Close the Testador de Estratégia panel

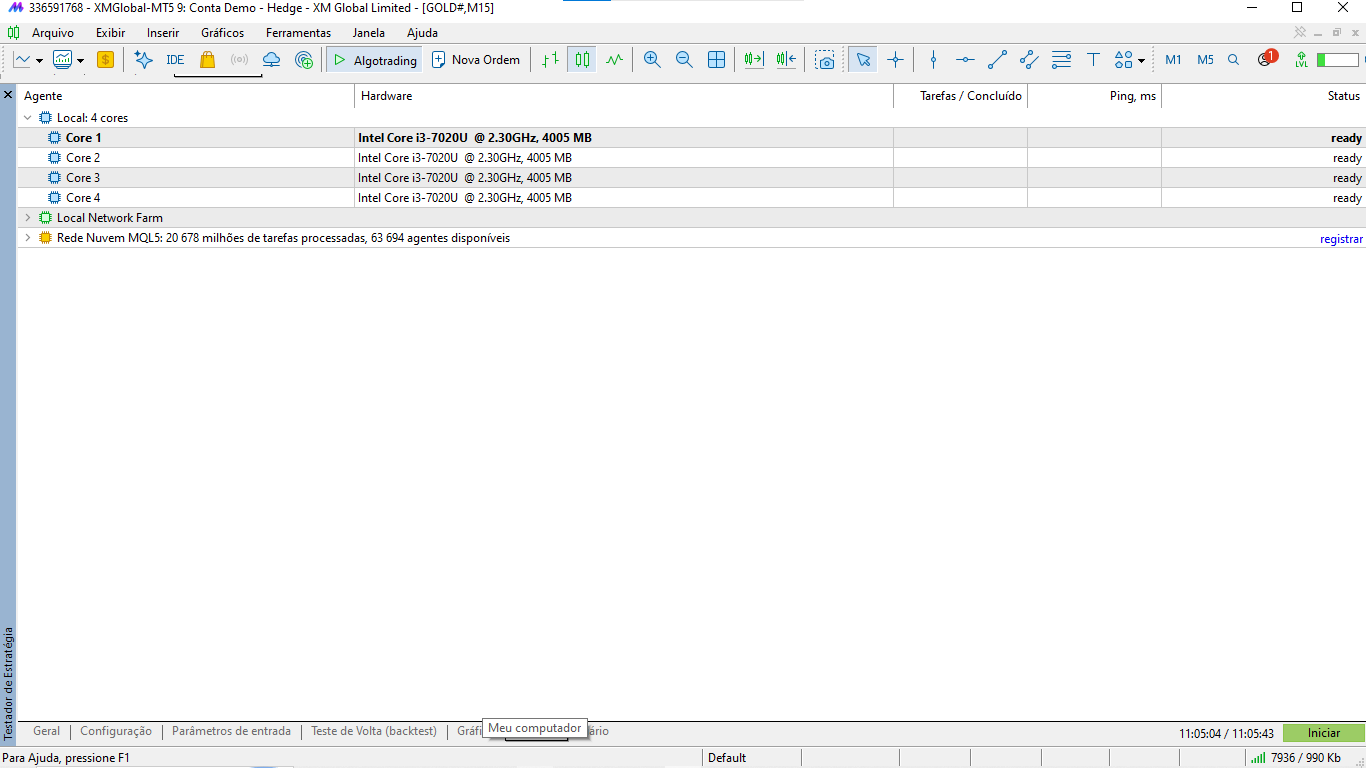(x=8, y=95)
